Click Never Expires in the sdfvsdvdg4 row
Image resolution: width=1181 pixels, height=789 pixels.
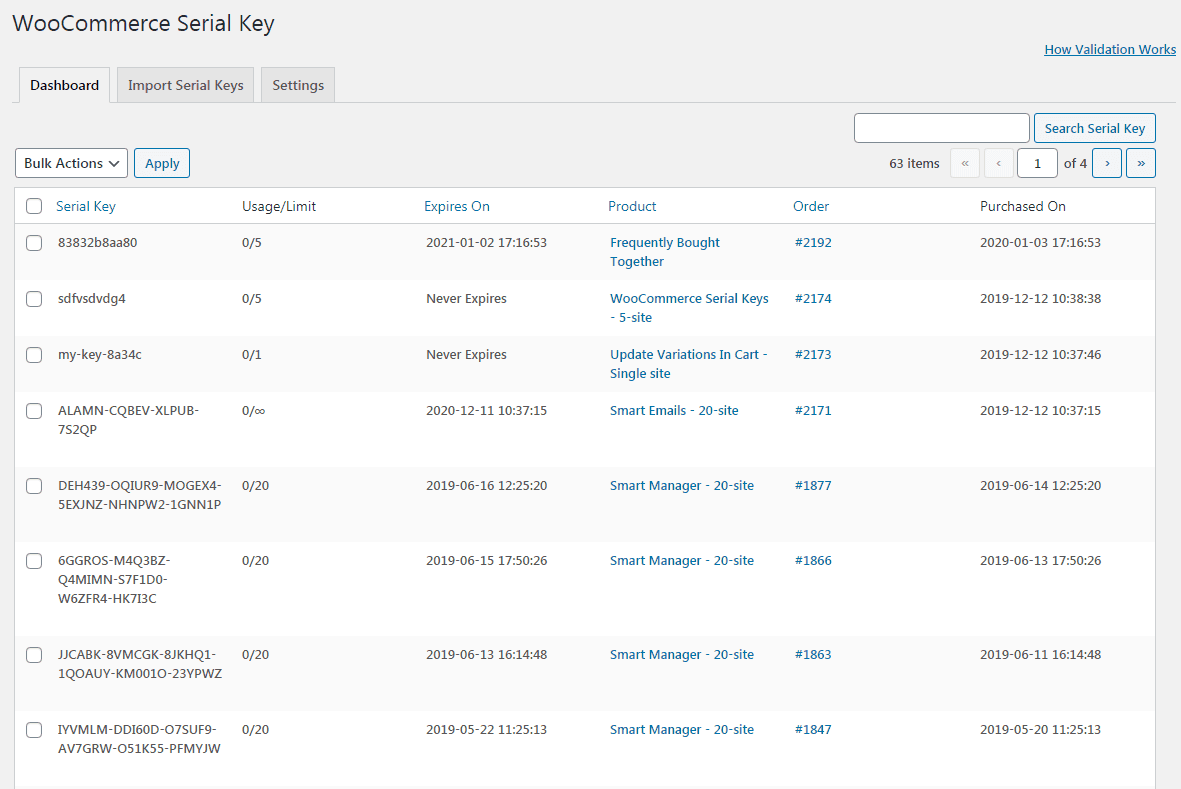click(466, 299)
